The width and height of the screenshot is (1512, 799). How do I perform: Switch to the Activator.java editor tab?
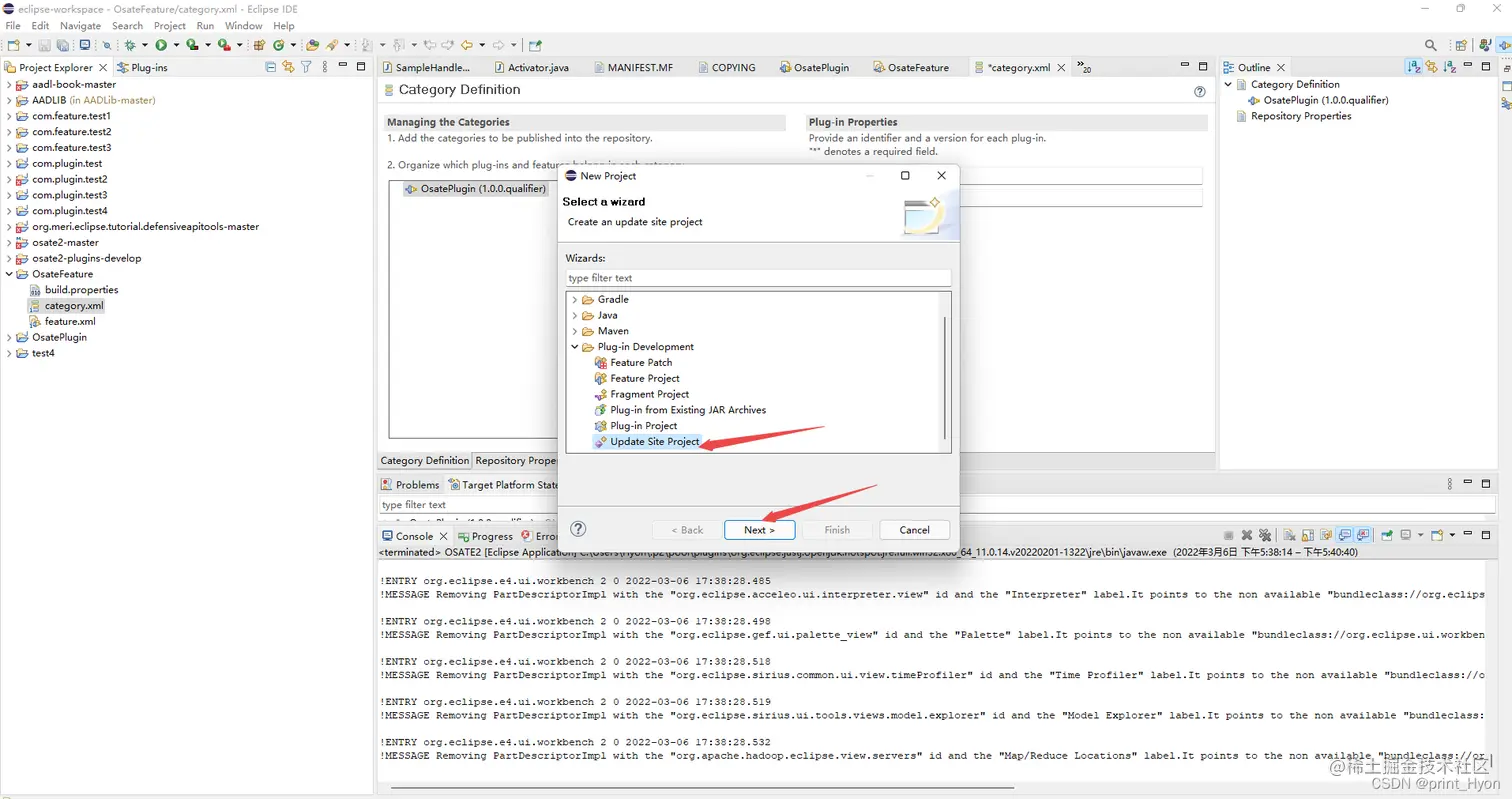(x=530, y=67)
